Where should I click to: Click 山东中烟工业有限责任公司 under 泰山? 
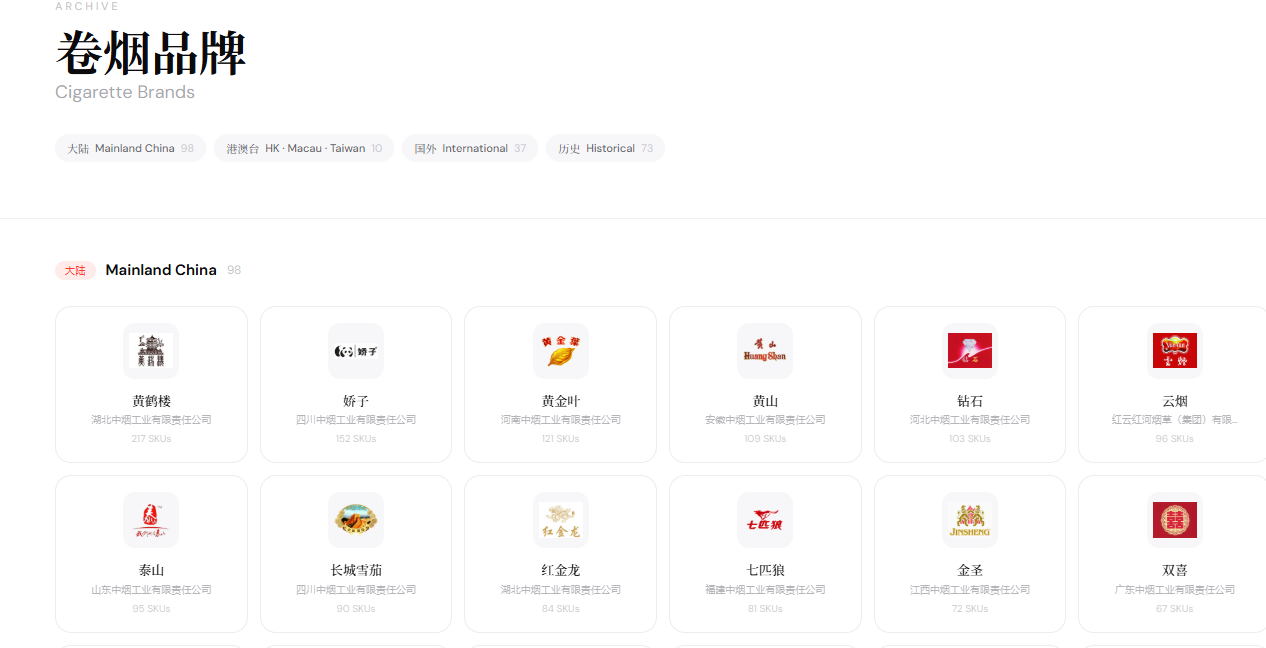pos(151,590)
